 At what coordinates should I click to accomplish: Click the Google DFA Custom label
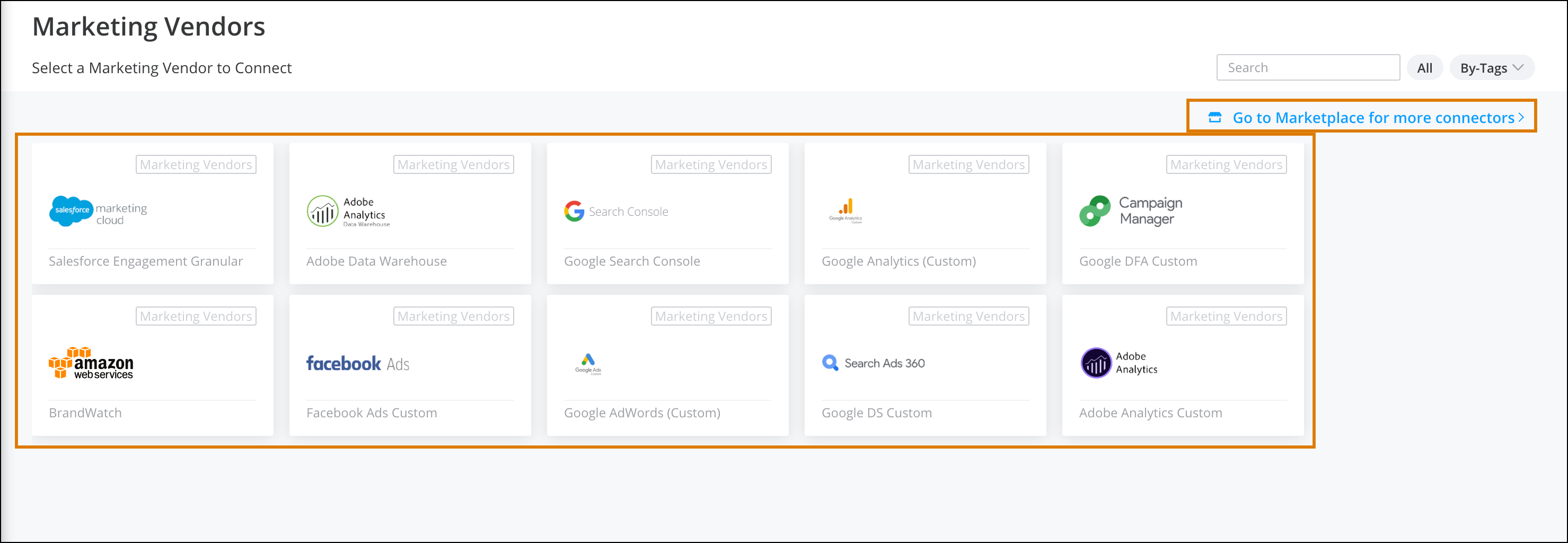pyautogui.click(x=1138, y=261)
